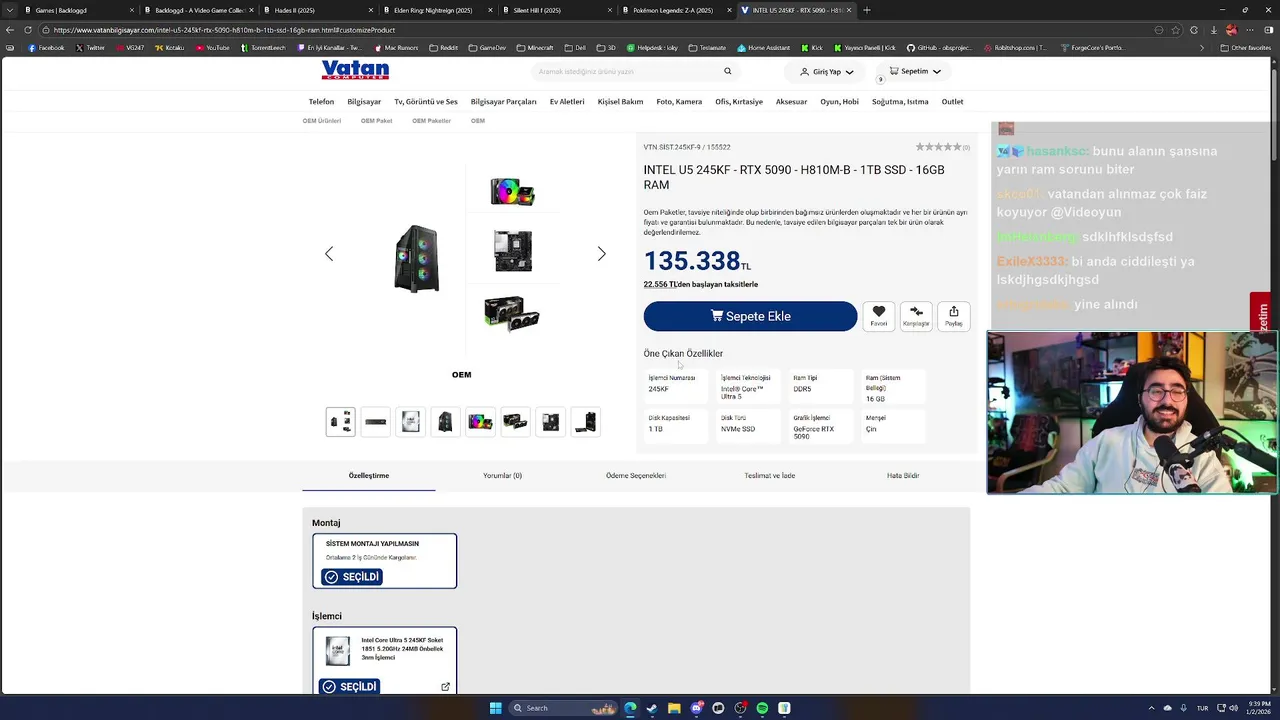
Task: Open Spotify from the taskbar
Action: (x=762, y=708)
